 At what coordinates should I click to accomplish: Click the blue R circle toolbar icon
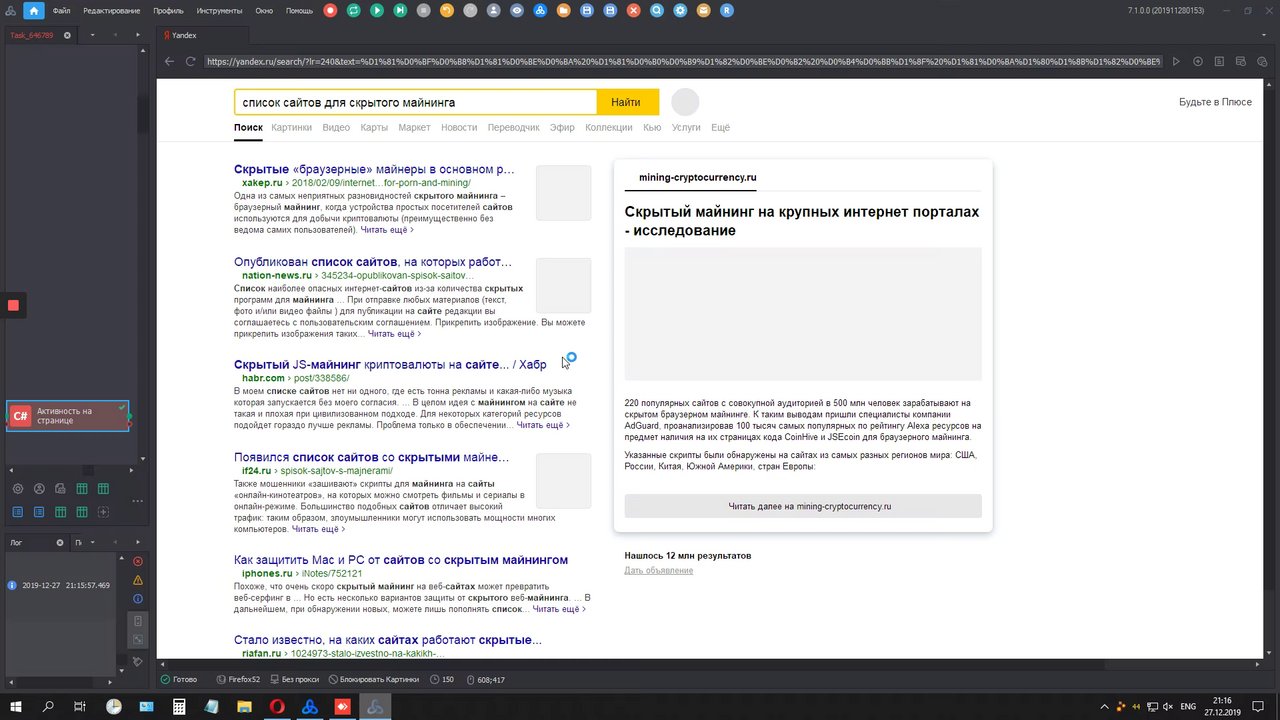[727, 11]
